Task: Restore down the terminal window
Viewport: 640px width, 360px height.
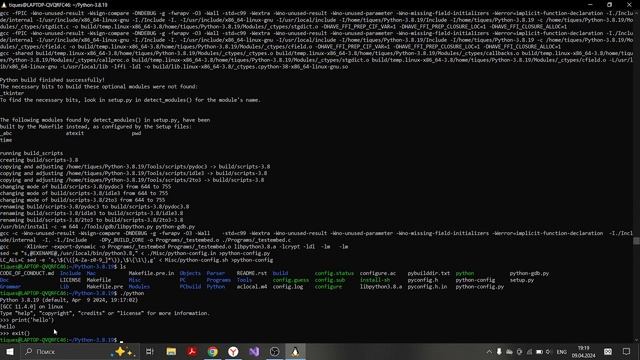Action: [609, 4]
